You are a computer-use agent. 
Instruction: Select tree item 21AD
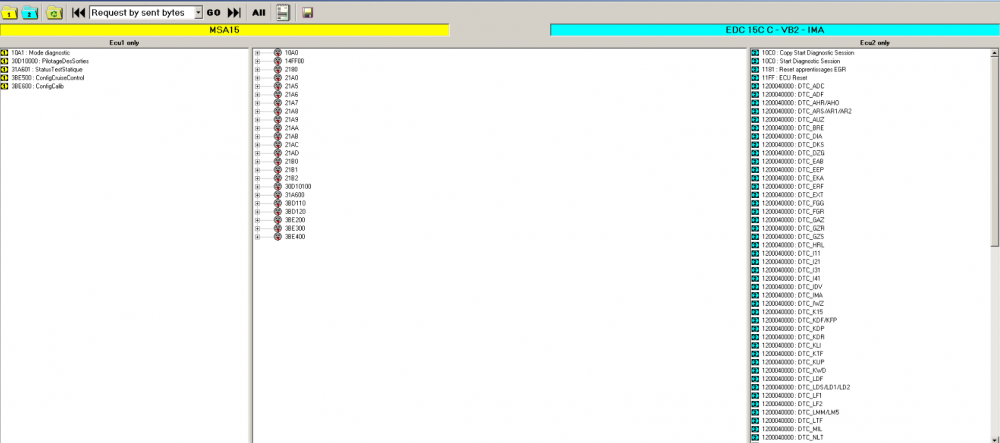291,153
